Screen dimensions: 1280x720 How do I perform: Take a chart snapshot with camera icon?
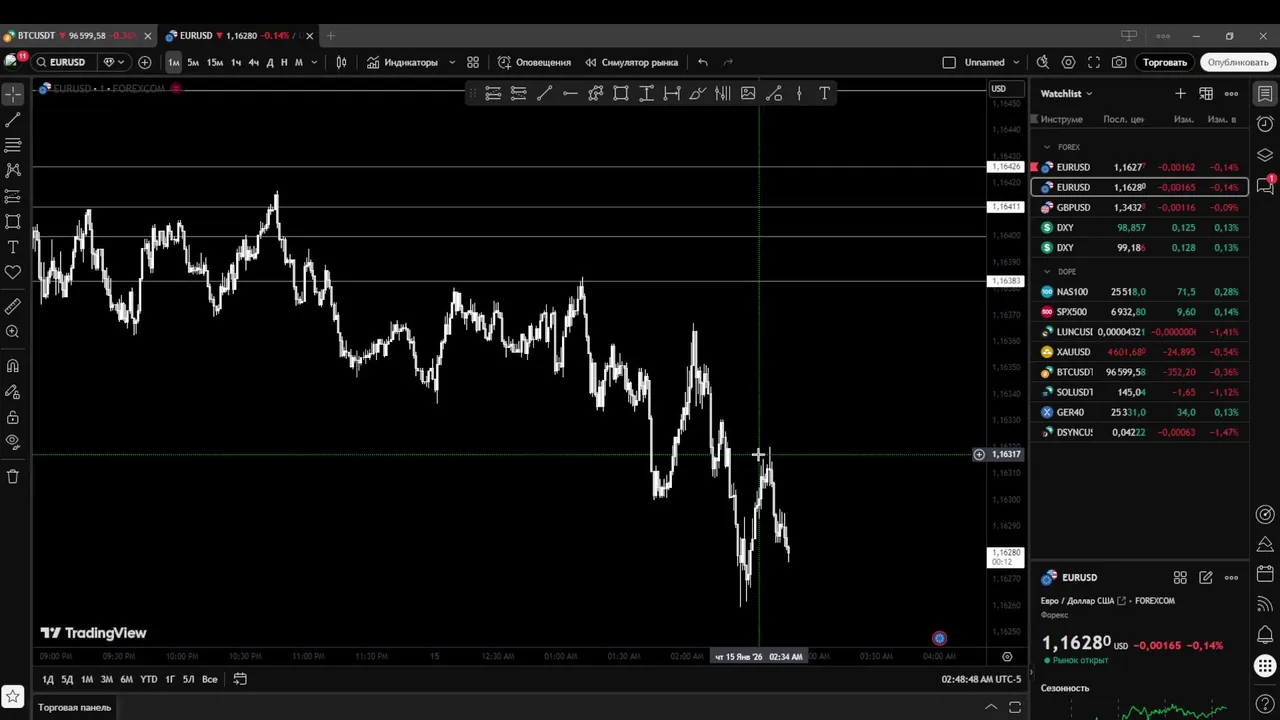pyautogui.click(x=1119, y=62)
